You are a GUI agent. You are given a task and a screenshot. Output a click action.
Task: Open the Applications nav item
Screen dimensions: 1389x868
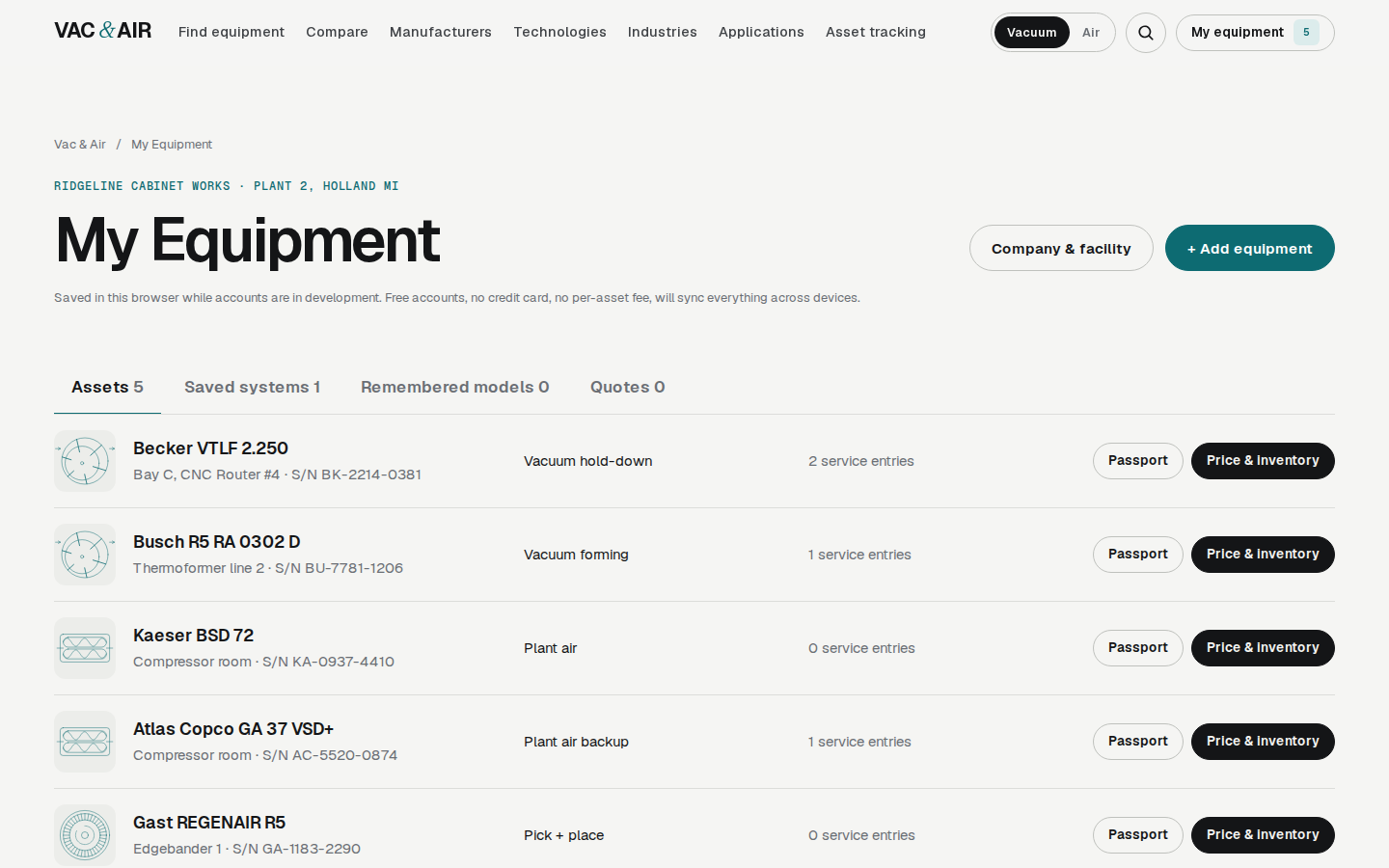click(x=761, y=32)
